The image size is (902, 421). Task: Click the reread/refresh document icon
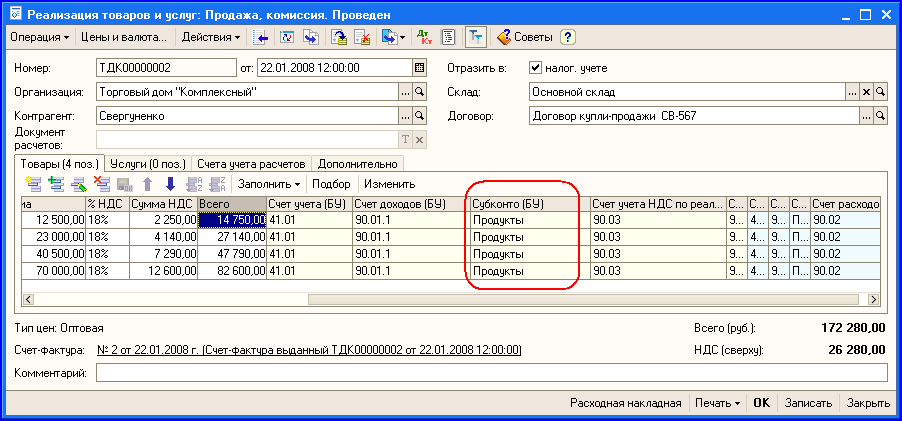(x=287, y=37)
